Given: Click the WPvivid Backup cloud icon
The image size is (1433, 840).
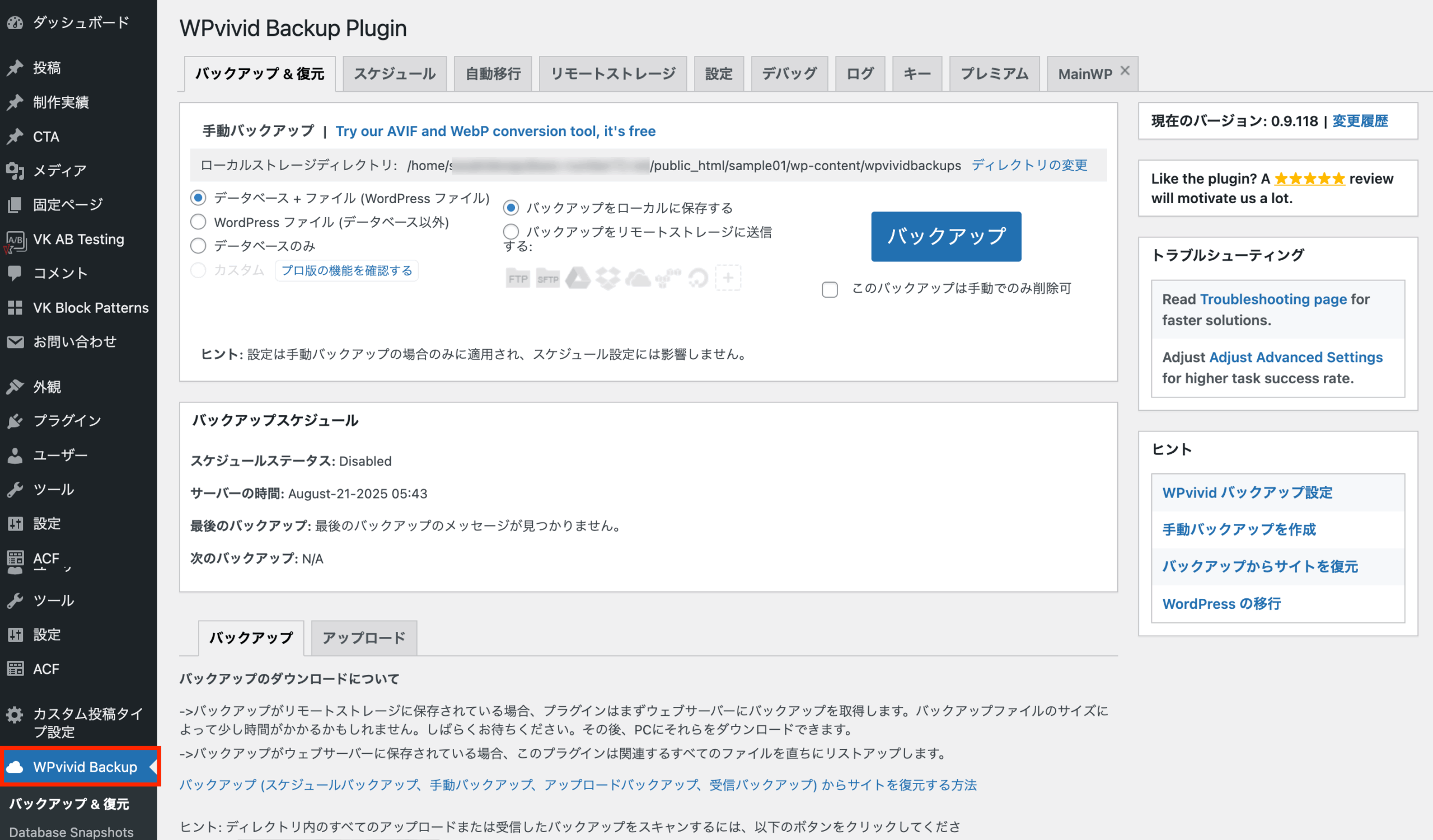Looking at the screenshot, I should pos(15,767).
